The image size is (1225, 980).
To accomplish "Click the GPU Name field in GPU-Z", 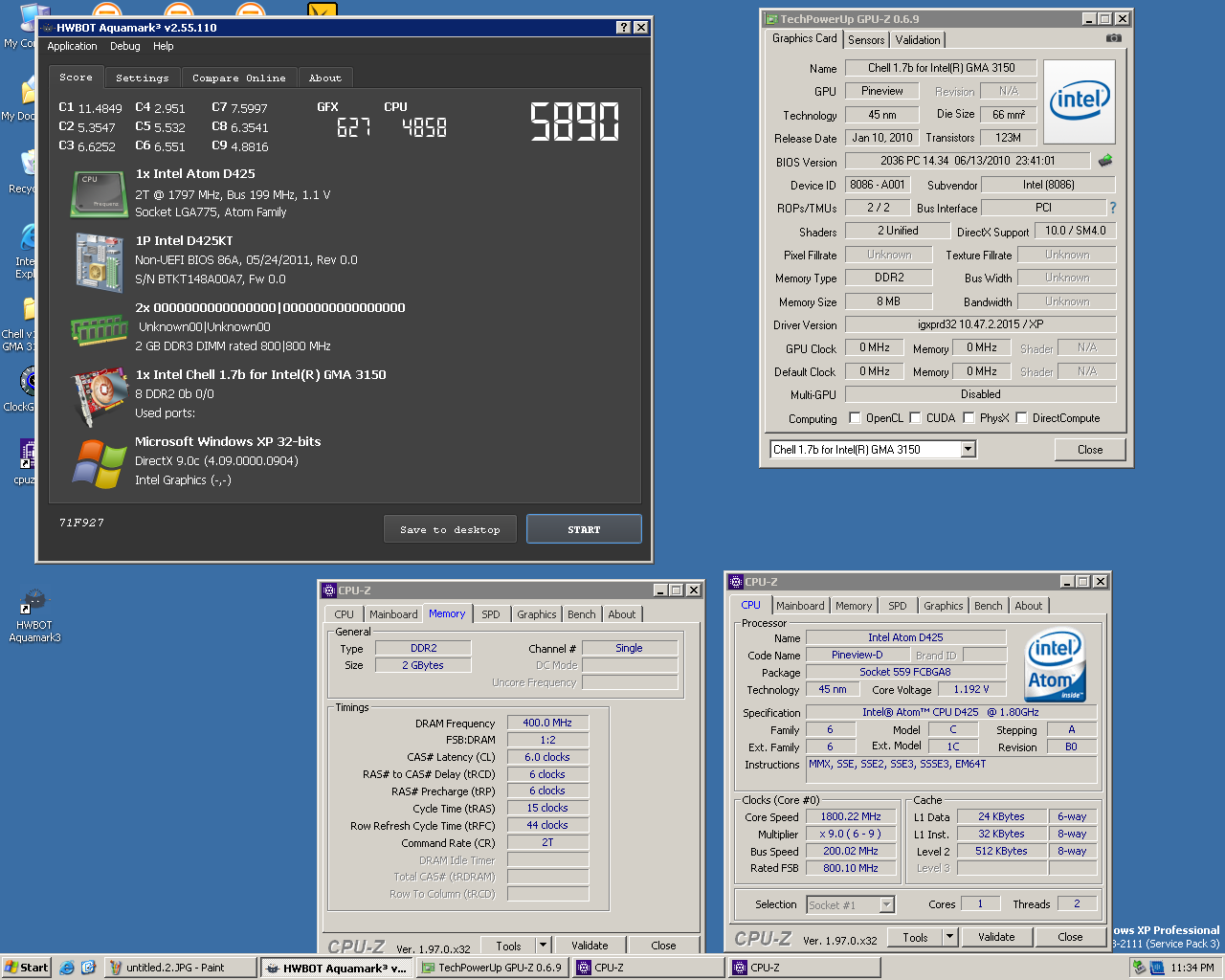I will [x=942, y=68].
